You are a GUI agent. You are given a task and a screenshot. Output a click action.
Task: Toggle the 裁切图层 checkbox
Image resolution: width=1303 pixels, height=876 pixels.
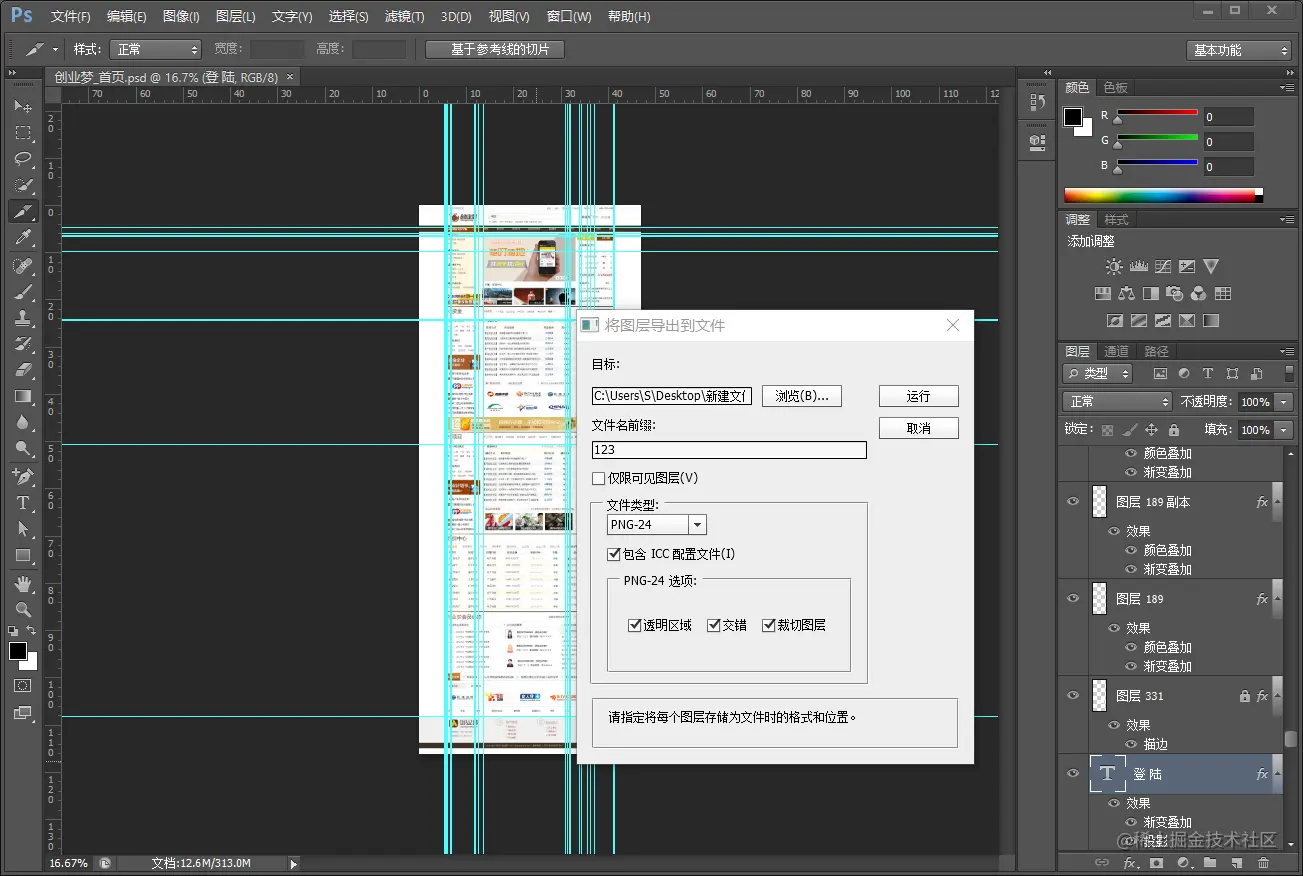(x=769, y=625)
